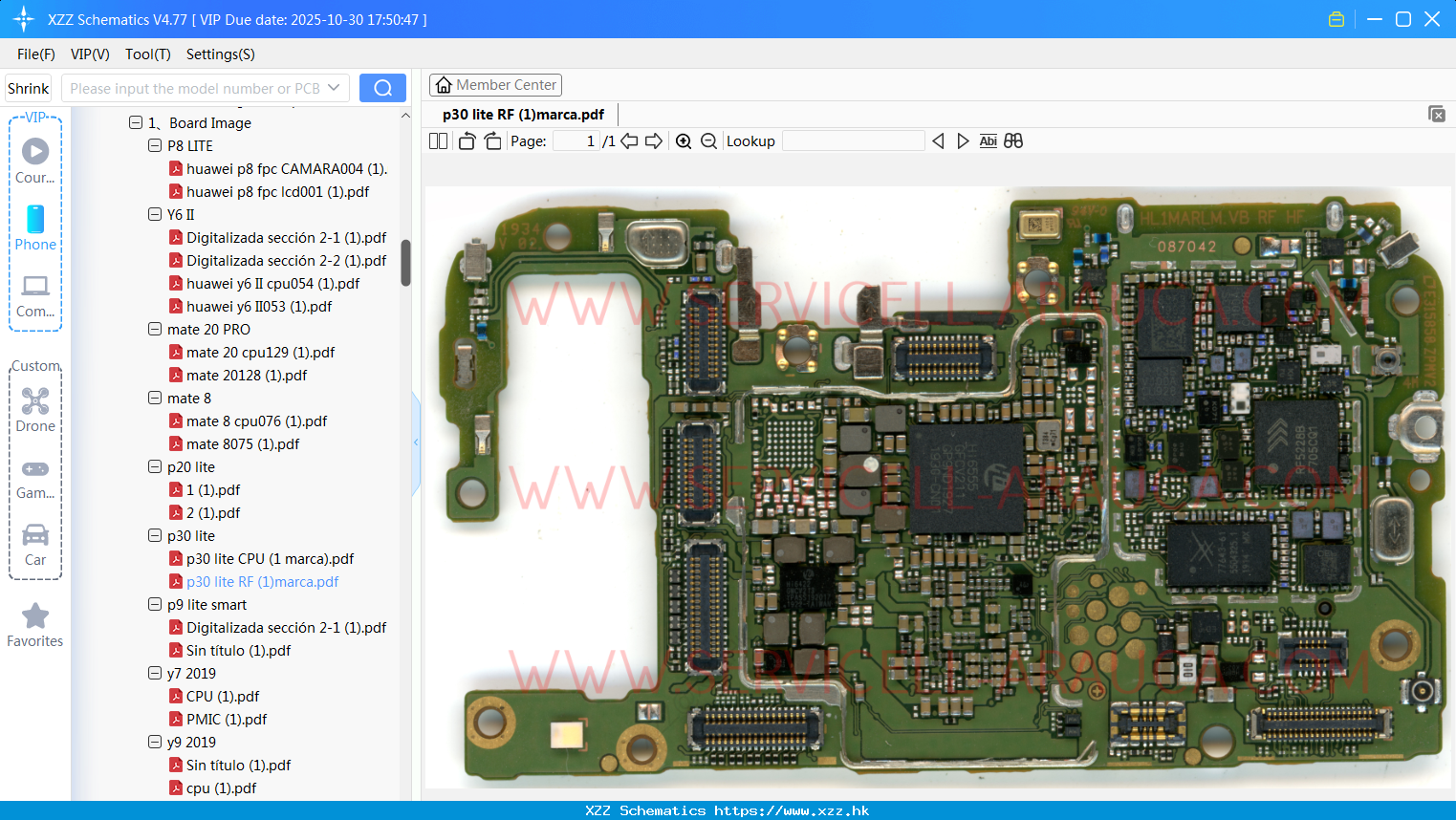Select p30 lite RF (1)marca.pdf tab

click(x=523, y=114)
